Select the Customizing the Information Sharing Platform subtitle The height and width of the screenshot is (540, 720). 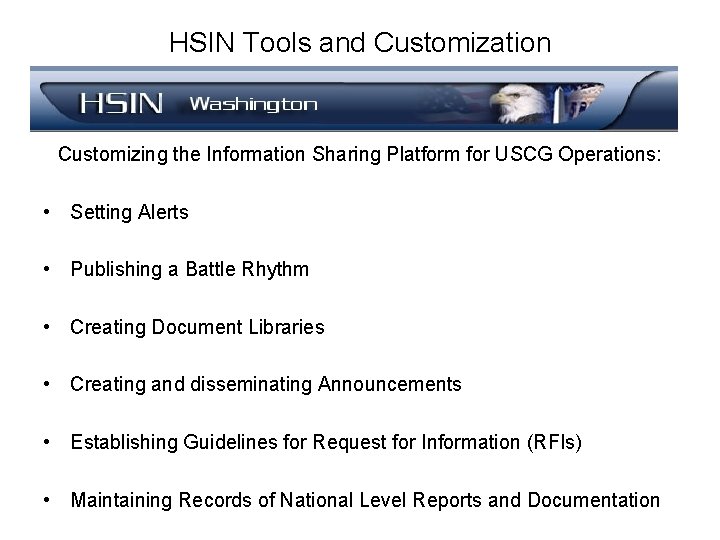click(360, 154)
